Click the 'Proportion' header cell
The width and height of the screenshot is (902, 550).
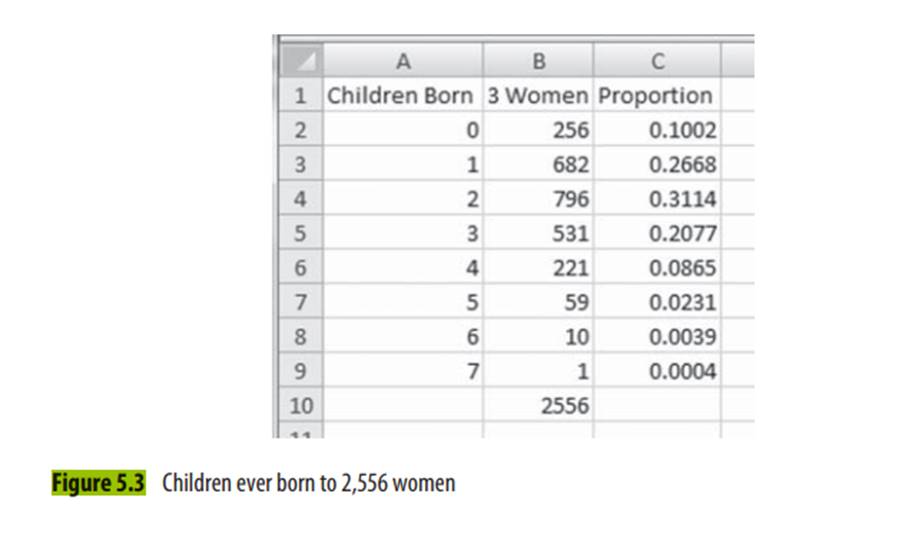click(657, 96)
